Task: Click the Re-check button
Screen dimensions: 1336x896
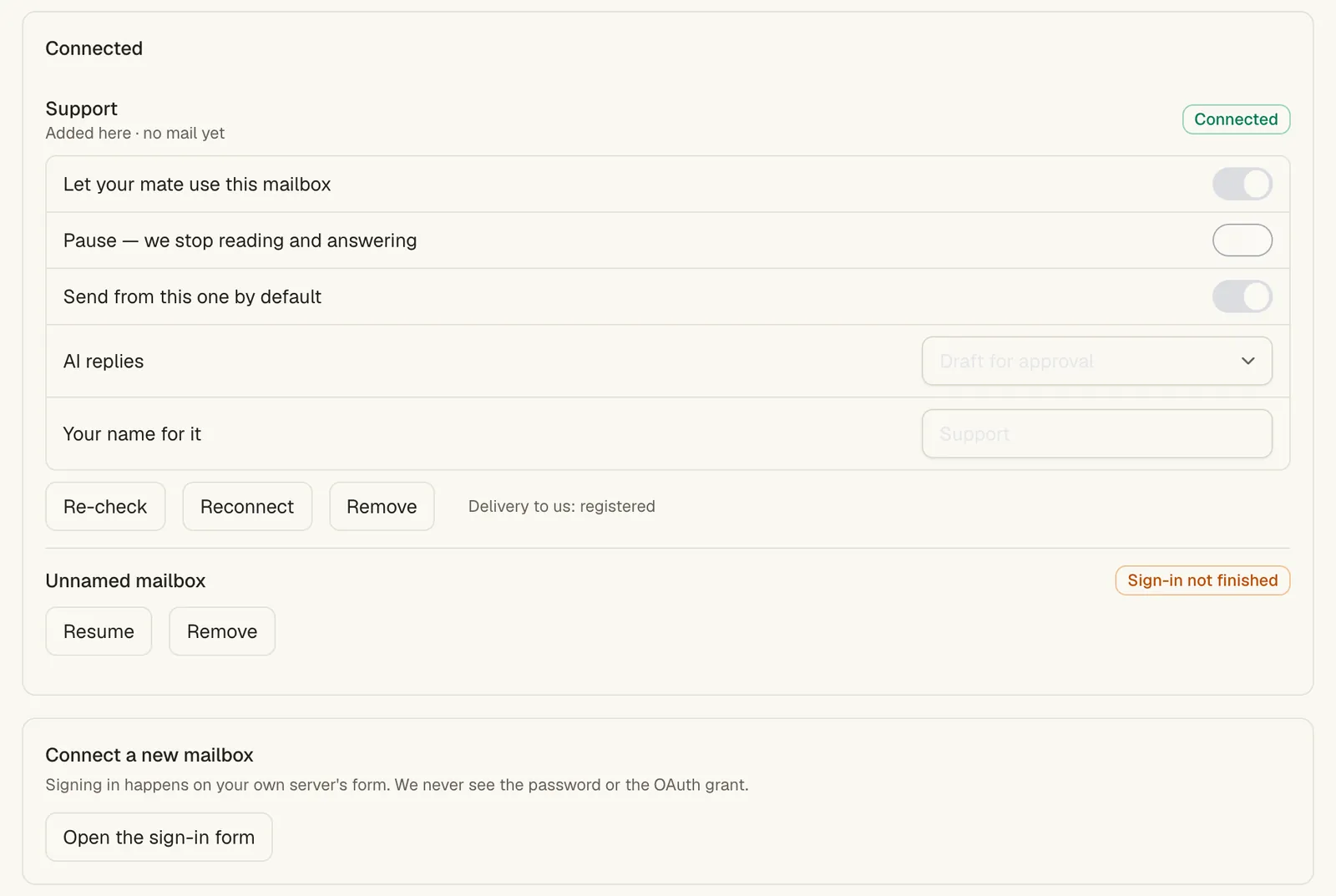Action: tap(105, 506)
